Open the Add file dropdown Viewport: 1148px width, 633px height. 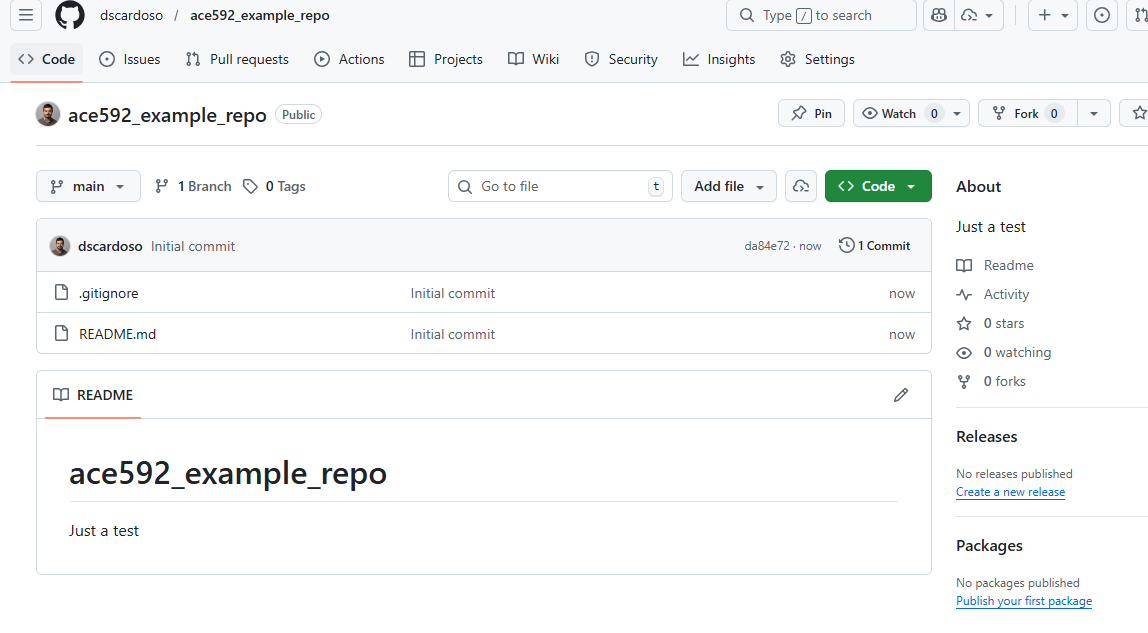pyautogui.click(x=729, y=187)
